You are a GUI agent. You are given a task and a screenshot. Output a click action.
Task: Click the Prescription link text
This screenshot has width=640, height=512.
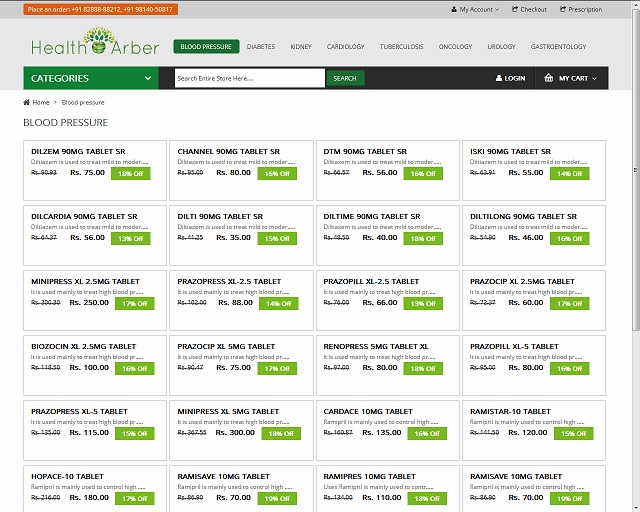click(x=585, y=9)
